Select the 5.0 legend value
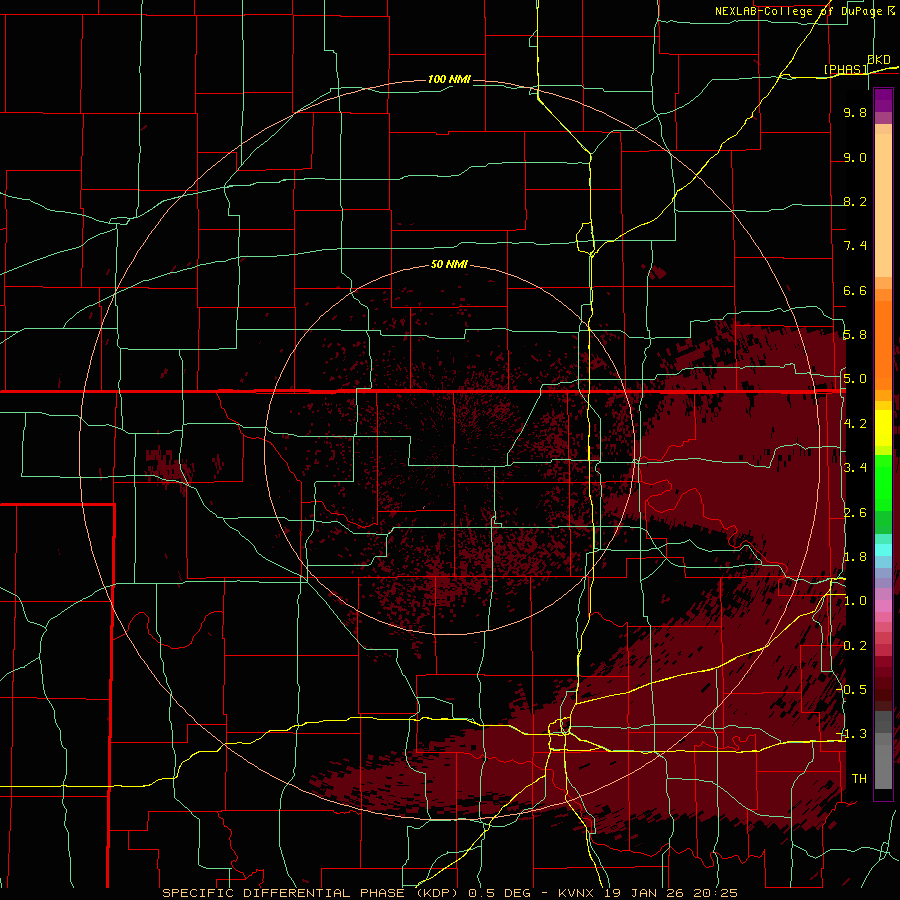Viewport: 900px width, 900px height. pyautogui.click(x=855, y=379)
